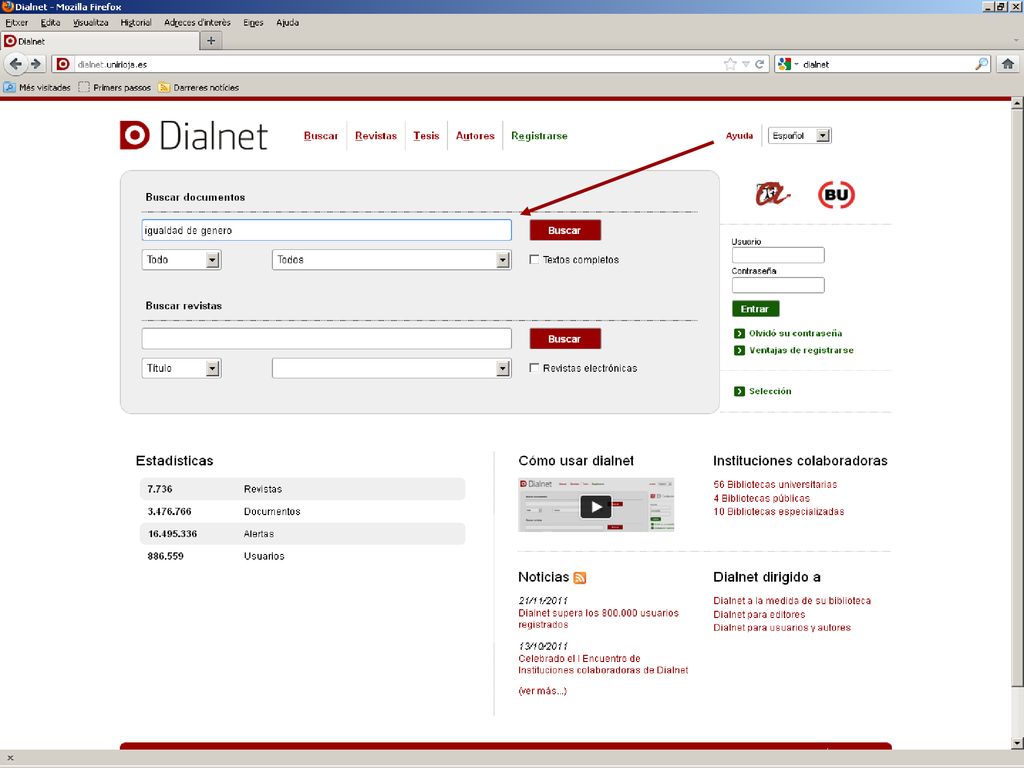Open the Español language dropdown
Viewport: 1024px width, 768px height.
click(799, 136)
